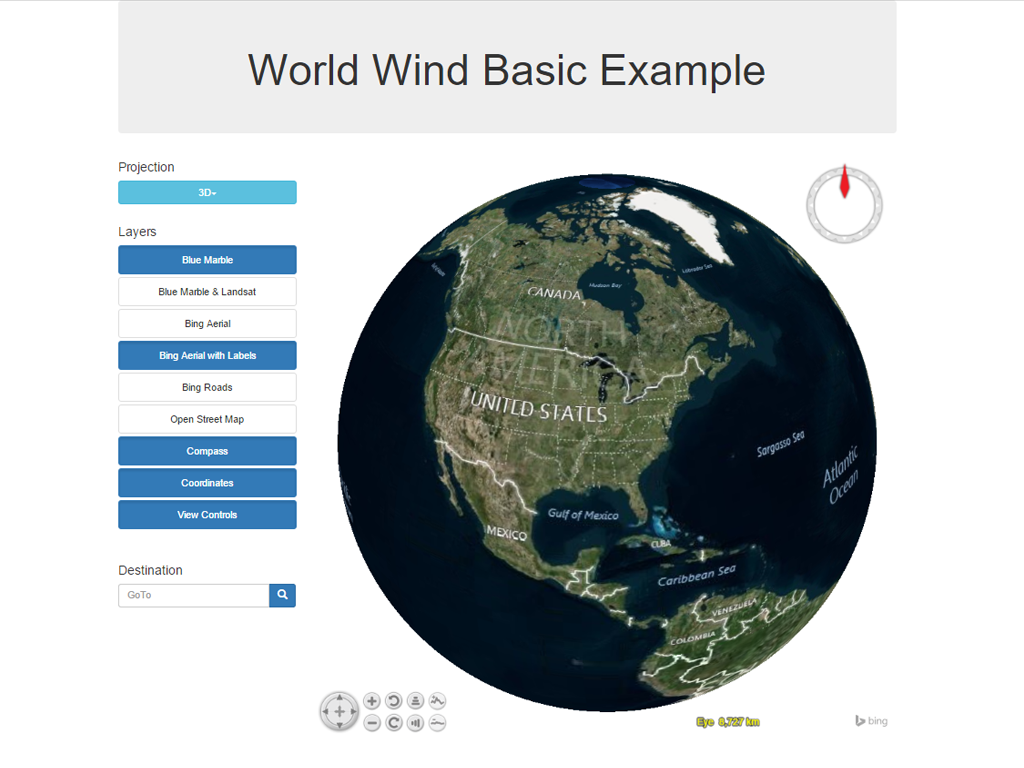
Task: Tilt view up with the stacked-bars control
Action: tap(415, 701)
